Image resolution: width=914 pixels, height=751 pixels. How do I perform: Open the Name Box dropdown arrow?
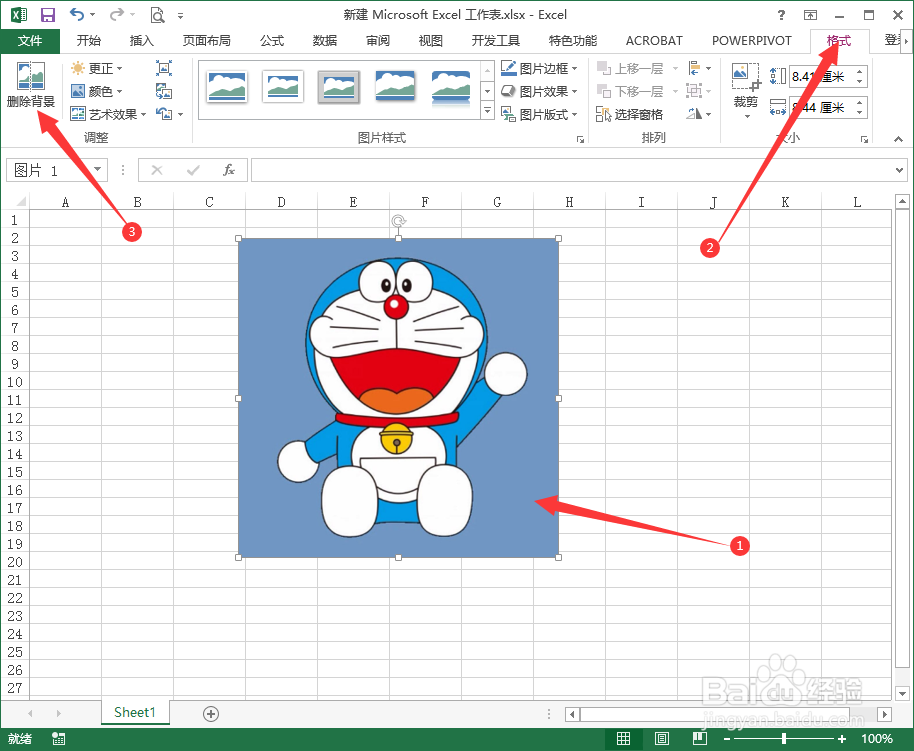click(x=98, y=170)
